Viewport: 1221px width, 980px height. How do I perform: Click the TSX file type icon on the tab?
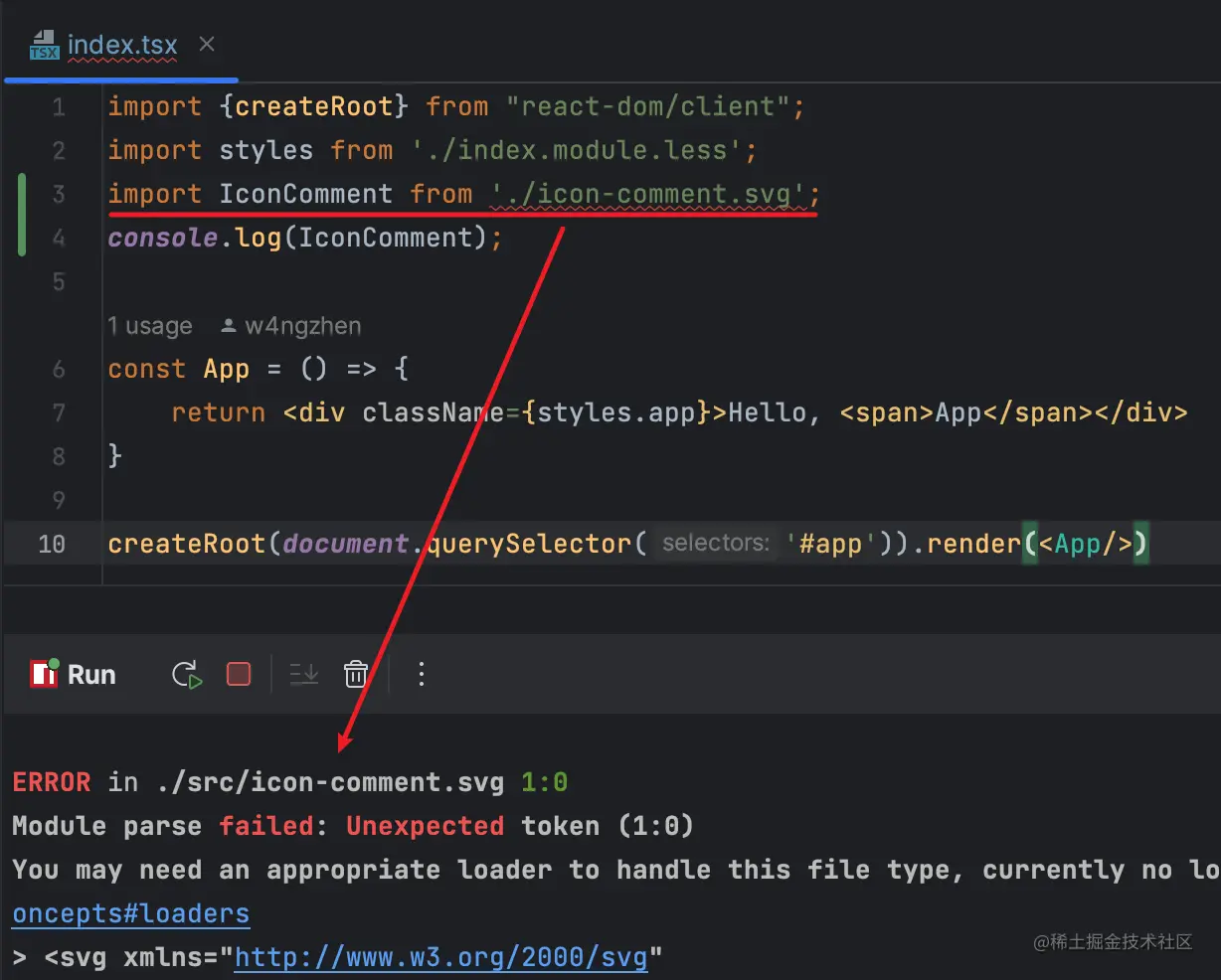(43, 45)
